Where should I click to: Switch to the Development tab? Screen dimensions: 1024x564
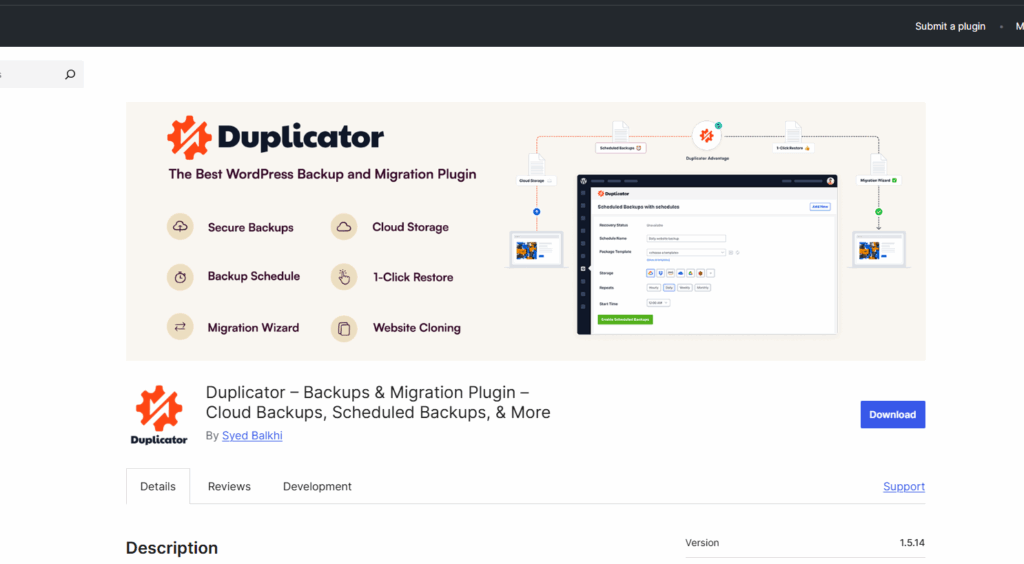pyautogui.click(x=317, y=487)
